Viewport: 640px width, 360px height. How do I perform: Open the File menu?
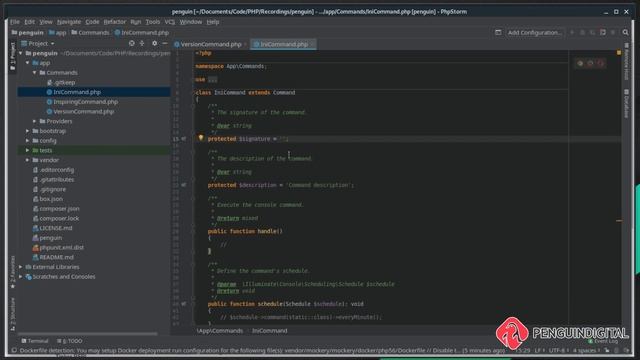click(15, 22)
